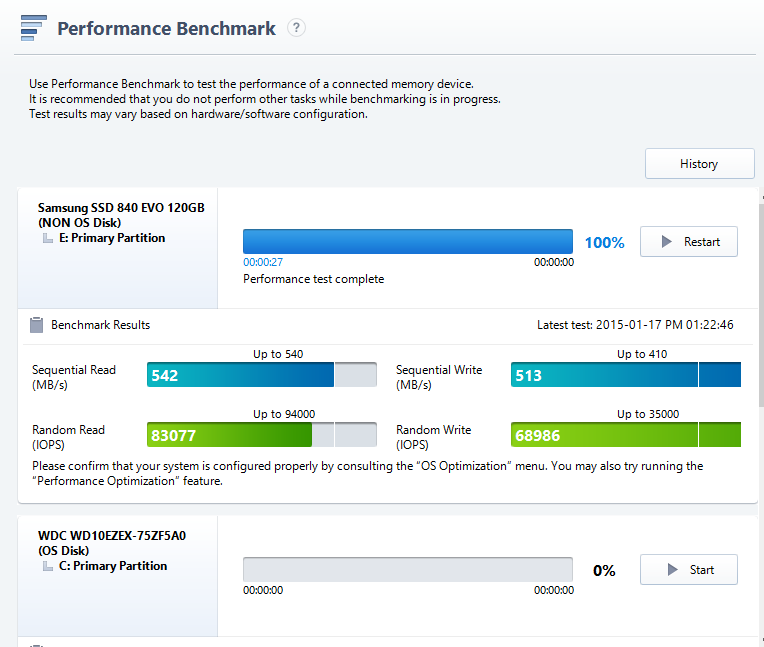Select the Random Write 68986 result bar

pyautogui.click(x=626, y=435)
